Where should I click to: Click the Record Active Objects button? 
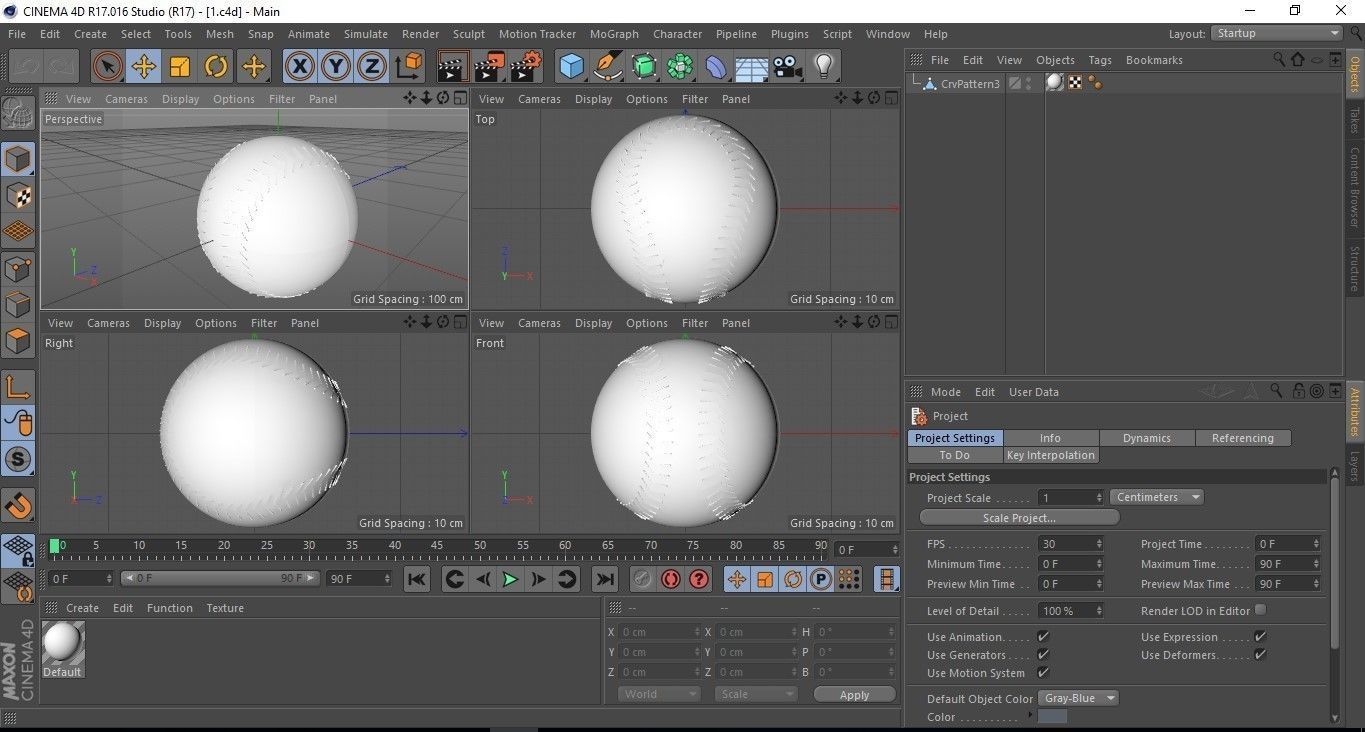tap(642, 579)
